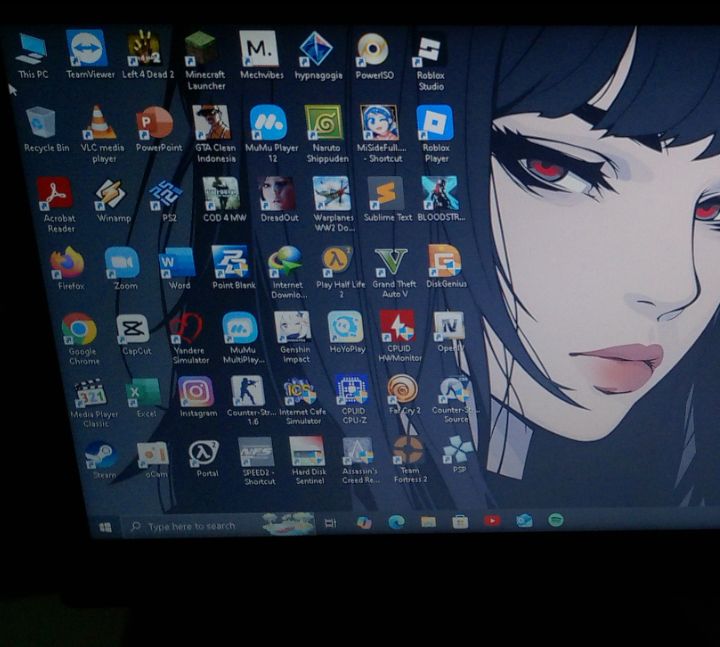
Task: Open SPEED2 - Shortcut icon
Action: [x=258, y=462]
